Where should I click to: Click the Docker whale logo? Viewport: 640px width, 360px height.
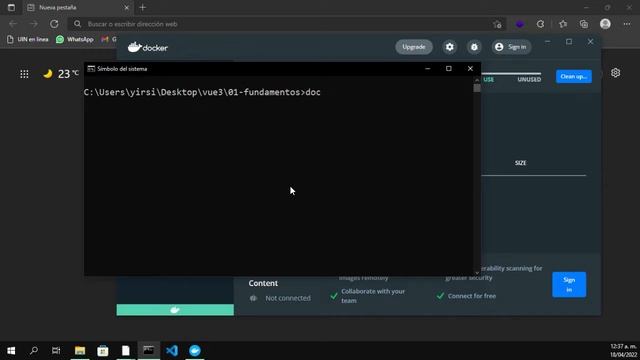pos(148,47)
